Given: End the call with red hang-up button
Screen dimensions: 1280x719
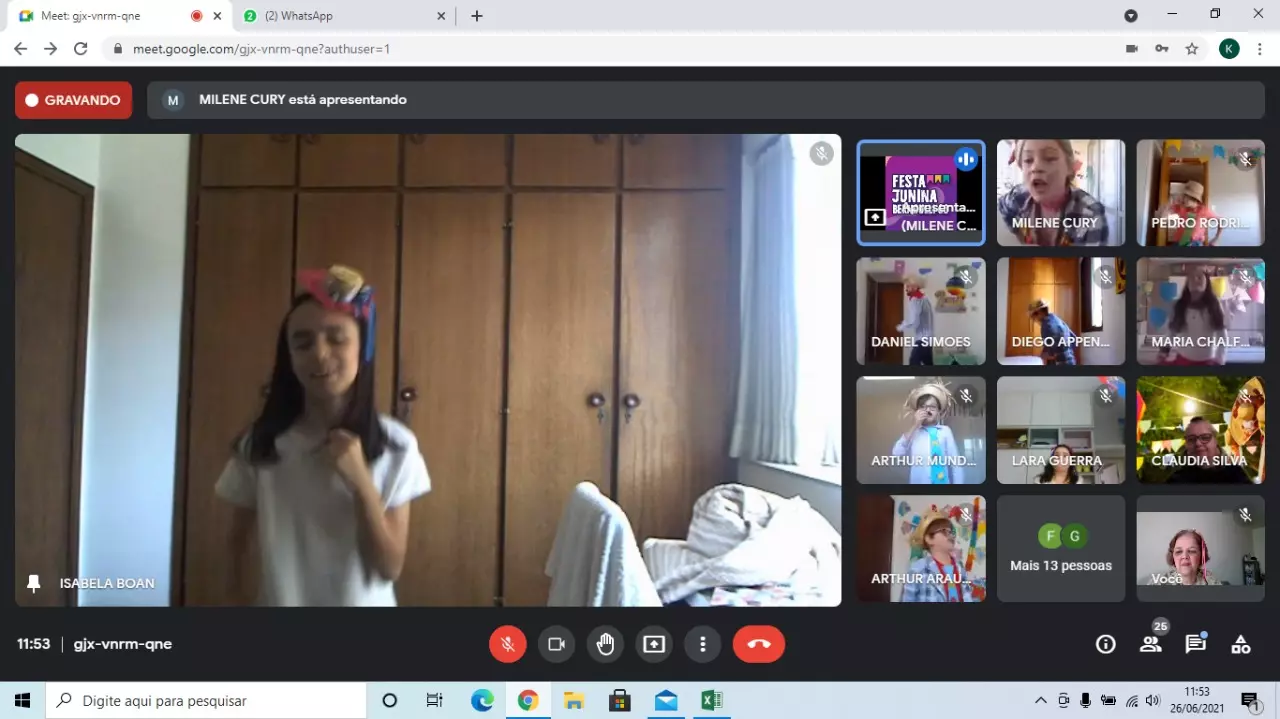Looking at the screenshot, I should (x=758, y=644).
